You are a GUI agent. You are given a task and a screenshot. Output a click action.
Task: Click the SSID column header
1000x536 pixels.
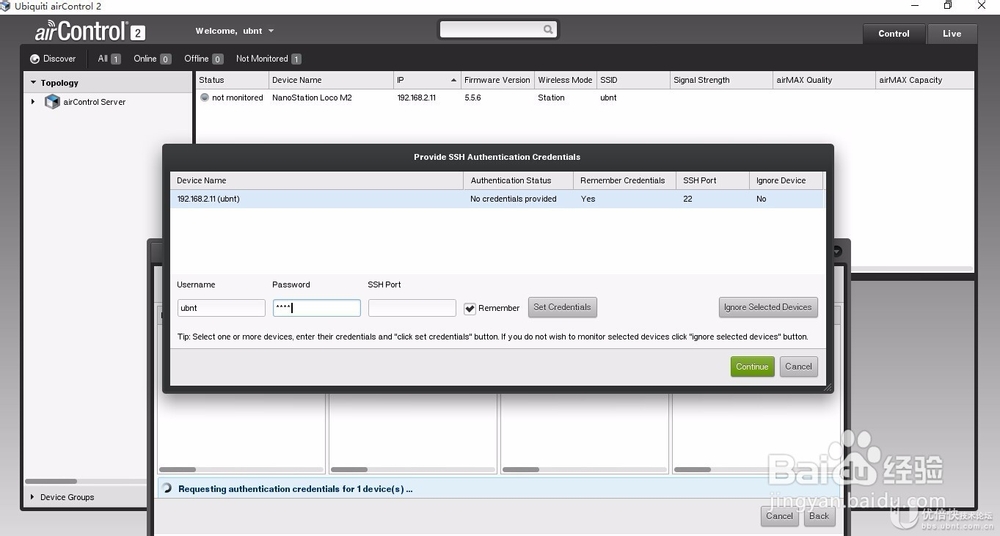point(632,80)
